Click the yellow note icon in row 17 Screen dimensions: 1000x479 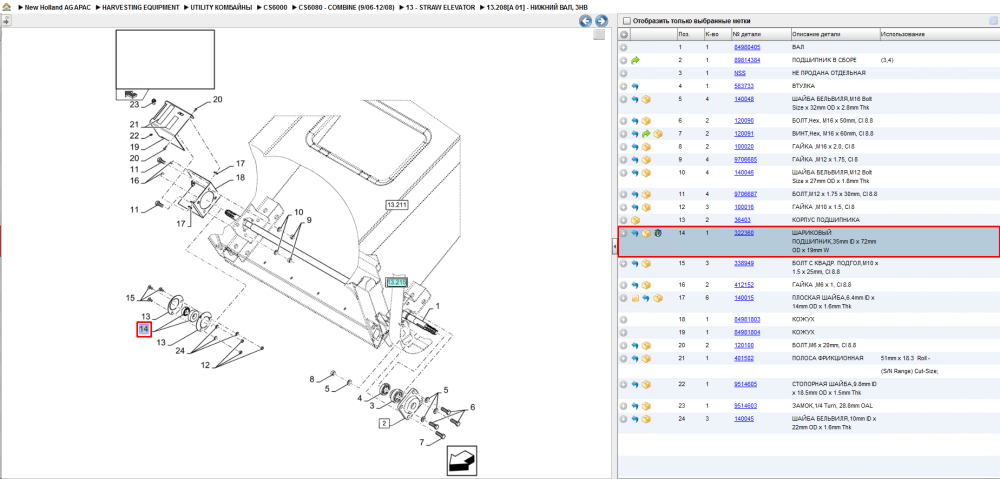(635, 298)
